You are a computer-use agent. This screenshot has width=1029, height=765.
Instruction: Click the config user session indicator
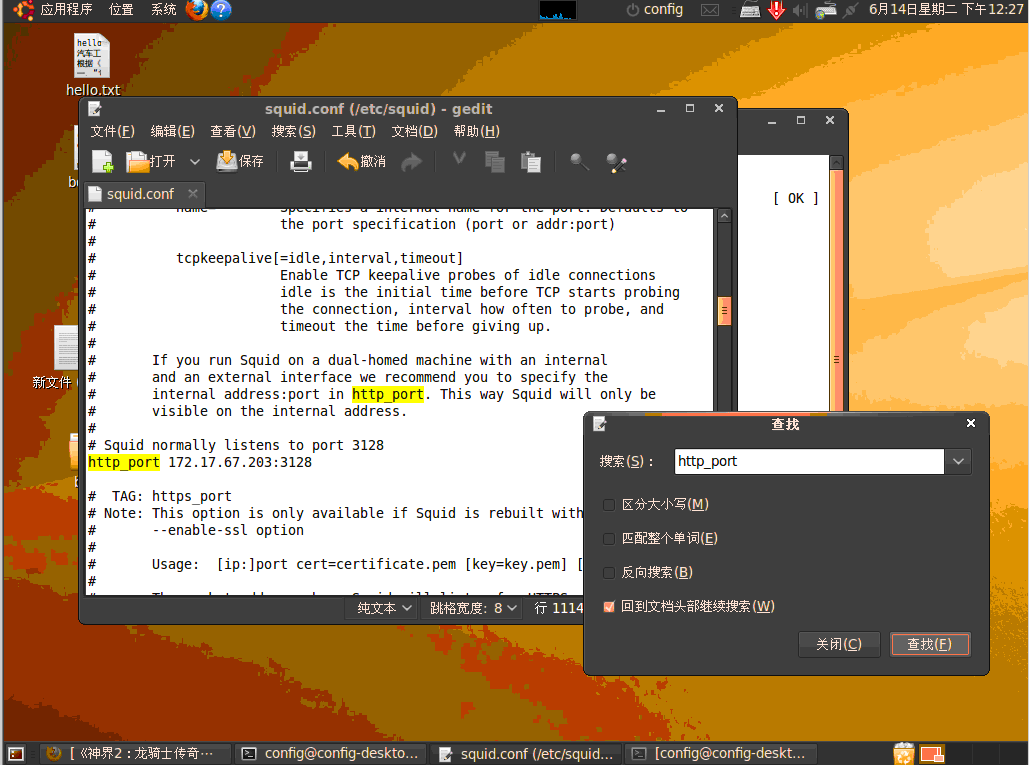click(654, 9)
